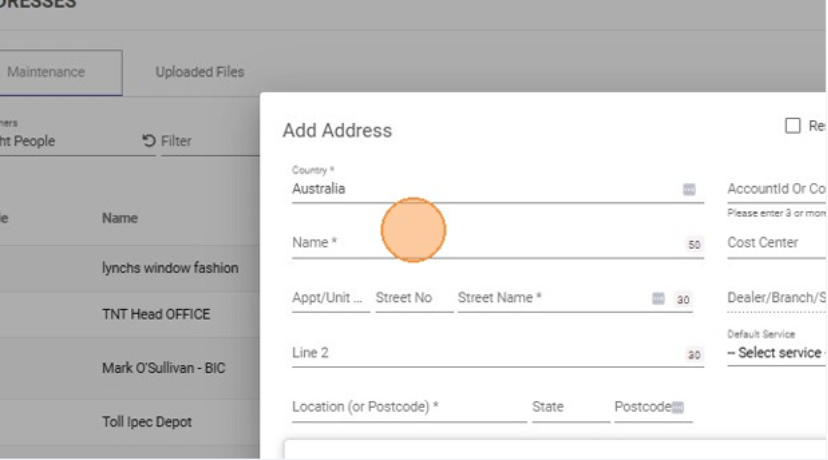Click the Filter button

click(x=175, y=141)
